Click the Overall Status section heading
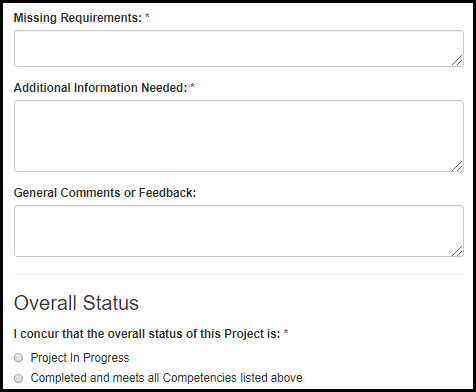The height and width of the screenshot is (392, 476). [x=76, y=303]
